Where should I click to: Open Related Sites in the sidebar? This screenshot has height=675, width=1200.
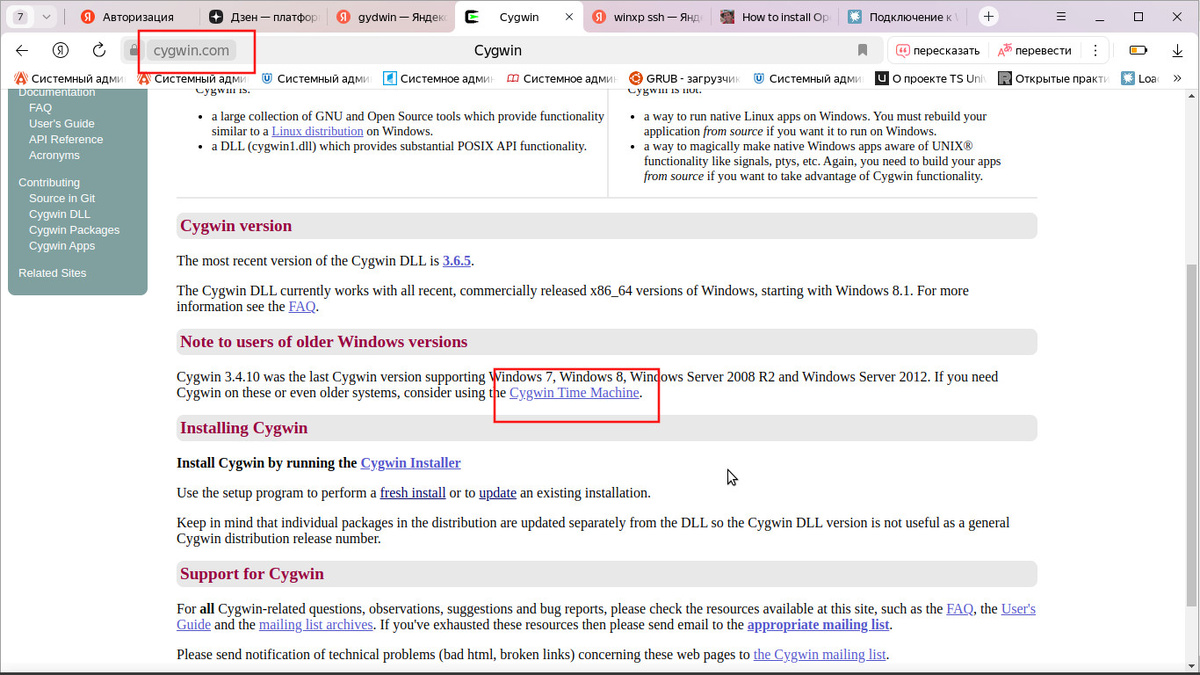tap(52, 273)
